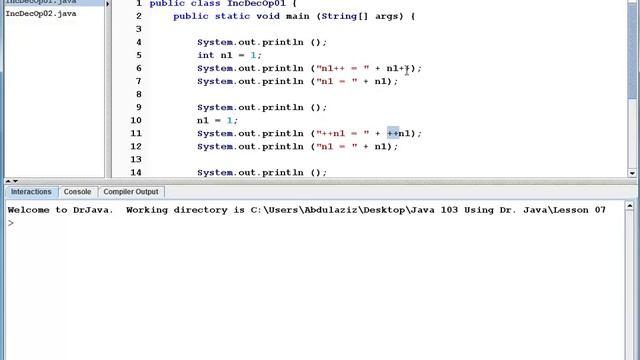Click line 14 'System.out.println ();'
640x360 pixels.
pos(262,173)
